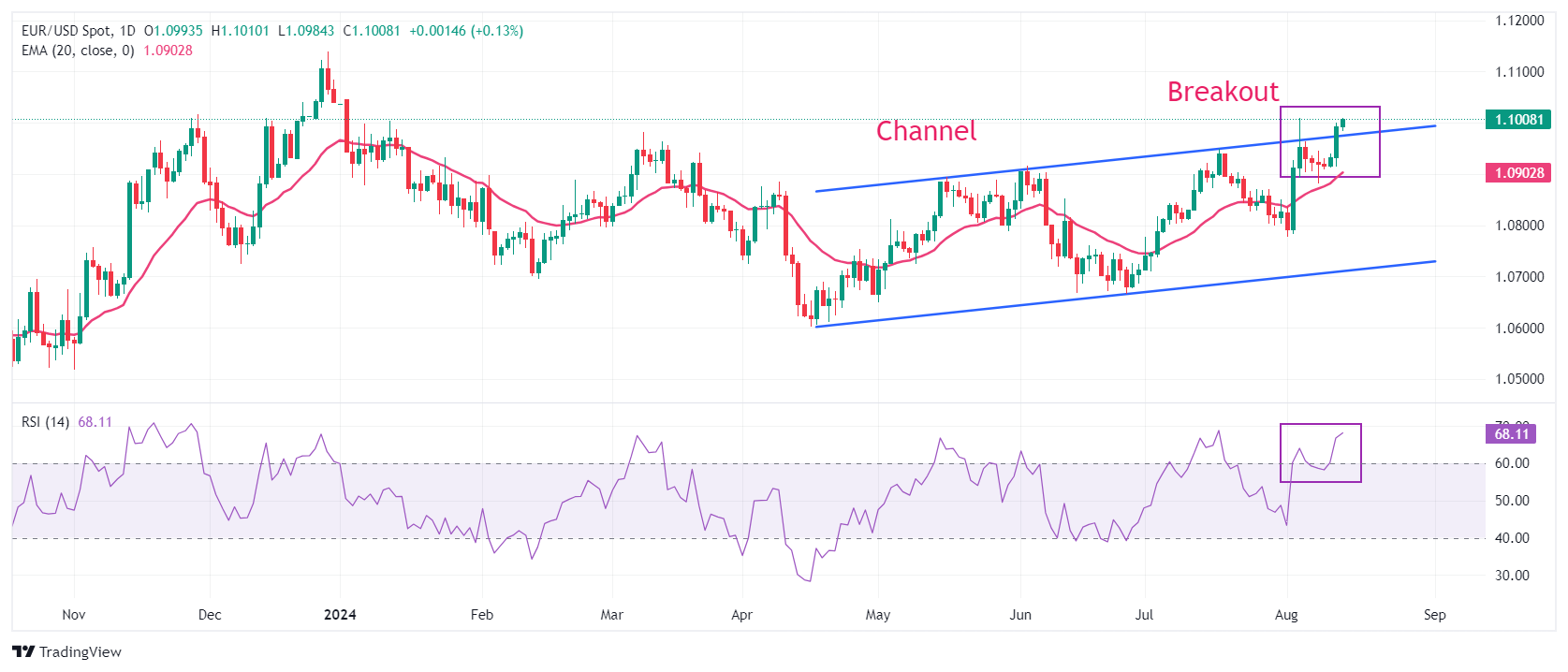
Task: Click the green 1.10081 current price tag
Action: click(x=1518, y=120)
